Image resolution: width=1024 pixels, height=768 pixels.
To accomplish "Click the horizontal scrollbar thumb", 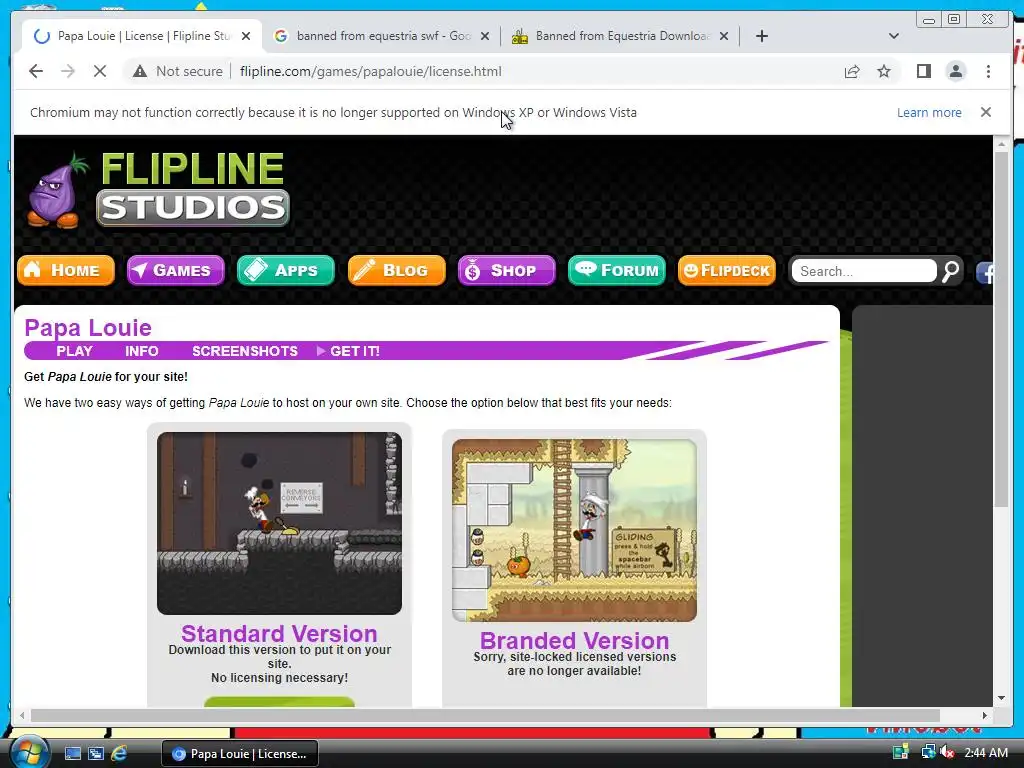I will pyautogui.click(x=485, y=715).
